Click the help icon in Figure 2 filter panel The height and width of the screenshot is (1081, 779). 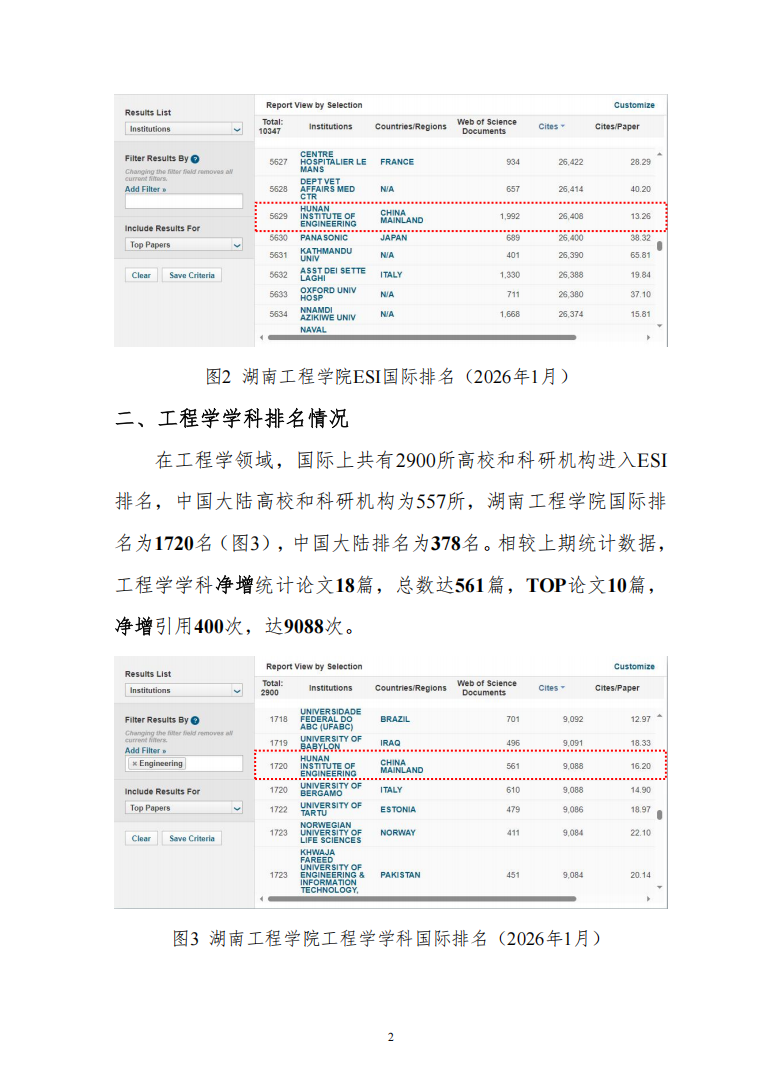point(195,159)
